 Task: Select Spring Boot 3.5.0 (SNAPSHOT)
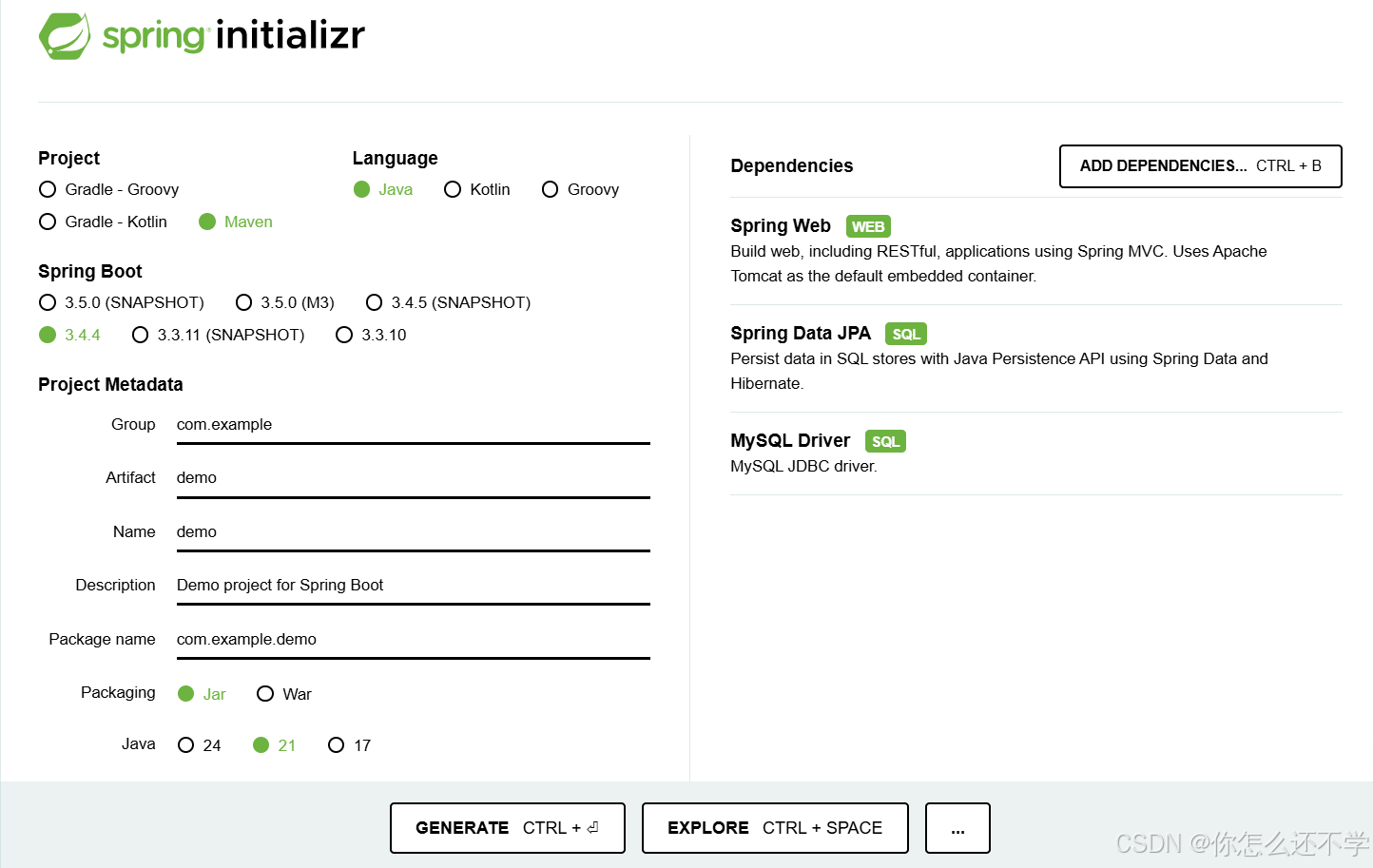pyautogui.click(x=122, y=302)
